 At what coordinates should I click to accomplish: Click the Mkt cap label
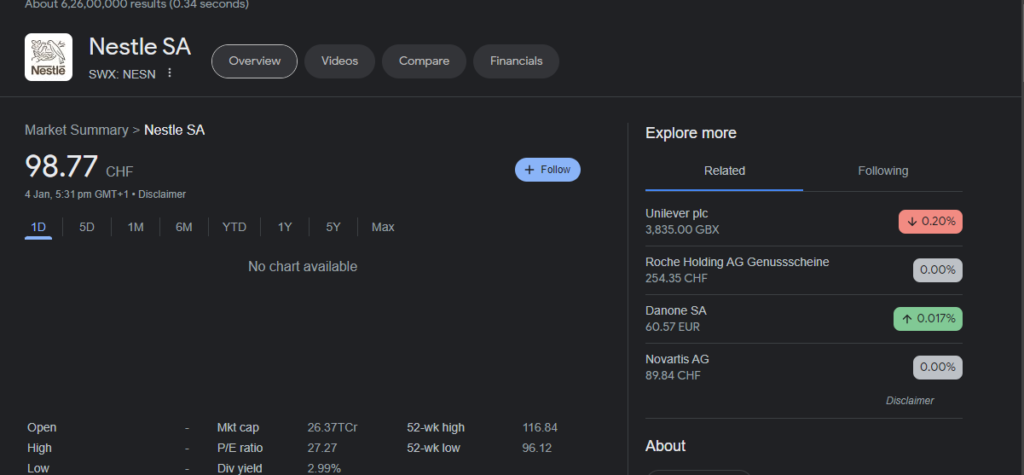click(238, 428)
